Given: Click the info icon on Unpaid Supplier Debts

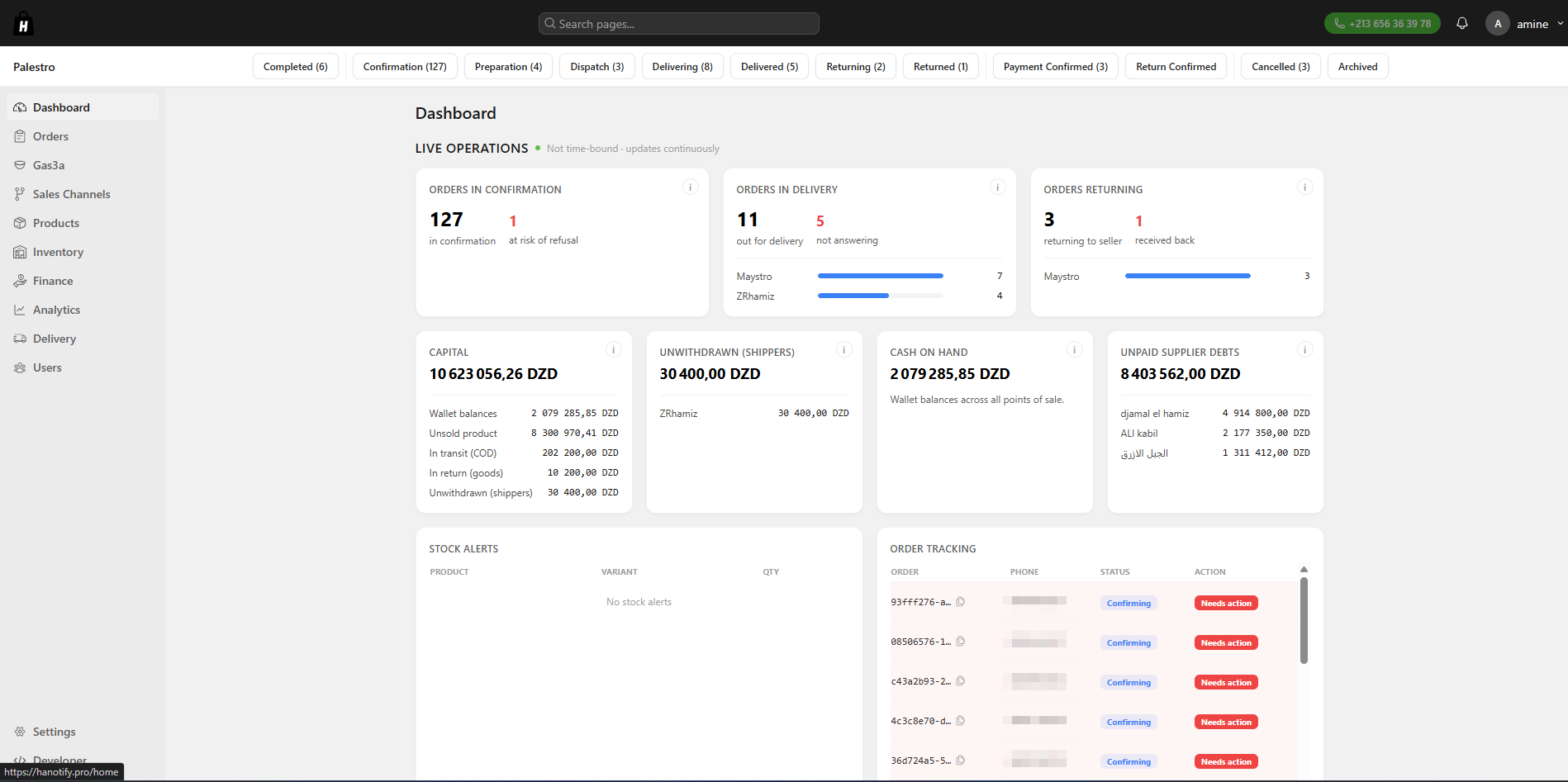Looking at the screenshot, I should pos(1305,350).
